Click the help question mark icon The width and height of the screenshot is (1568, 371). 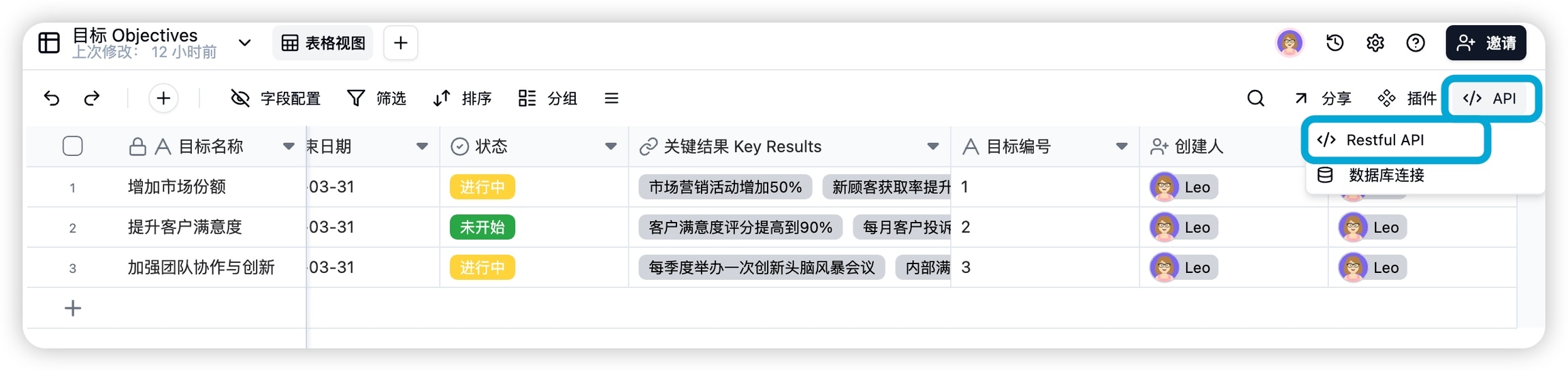1416,43
